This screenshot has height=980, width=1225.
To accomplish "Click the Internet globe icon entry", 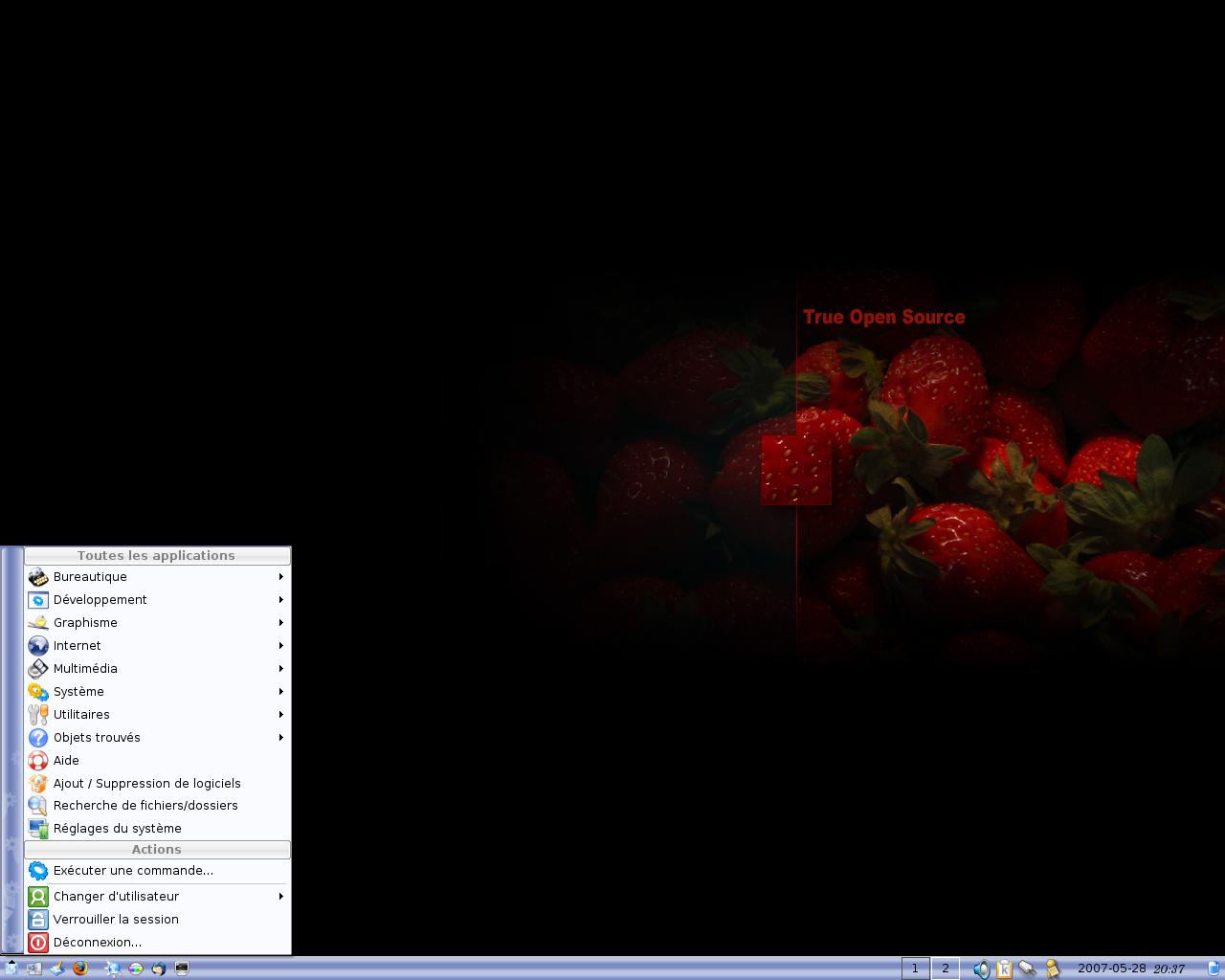I will coord(157,646).
